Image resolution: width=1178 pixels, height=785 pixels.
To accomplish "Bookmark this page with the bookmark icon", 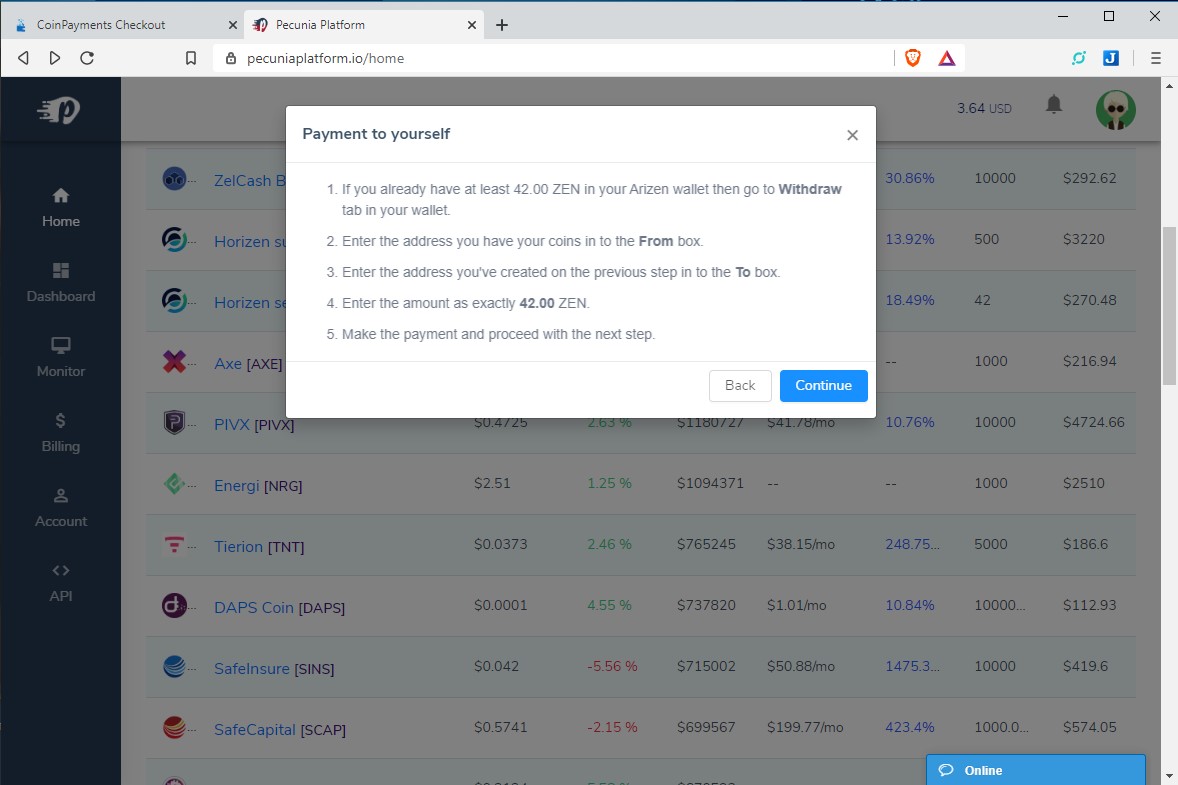I will pyautogui.click(x=191, y=58).
